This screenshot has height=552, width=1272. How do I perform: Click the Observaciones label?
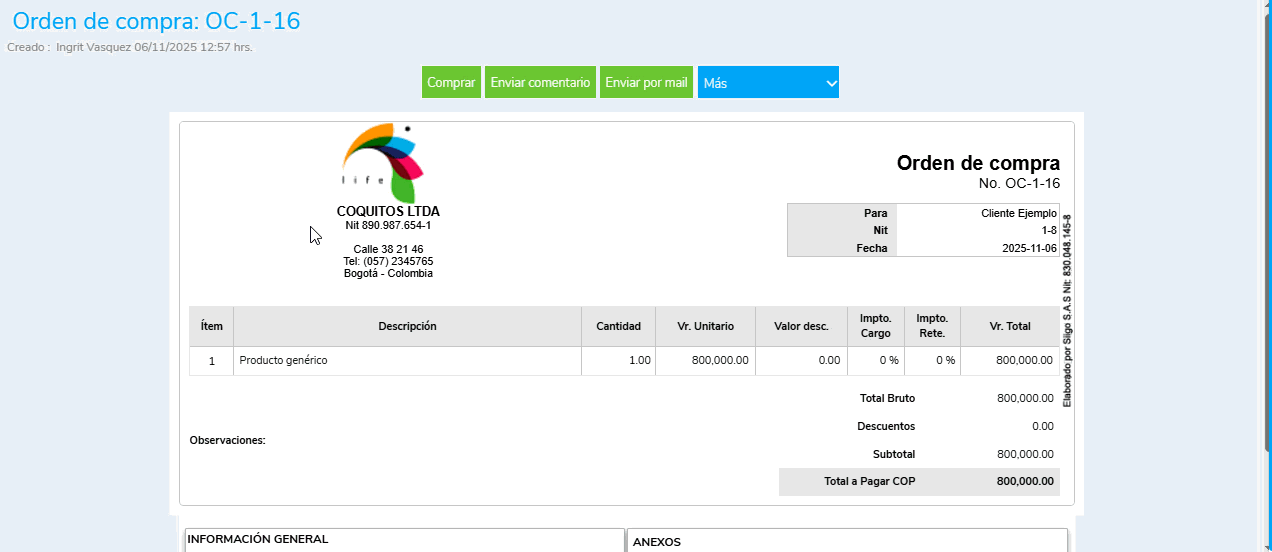coord(227,440)
